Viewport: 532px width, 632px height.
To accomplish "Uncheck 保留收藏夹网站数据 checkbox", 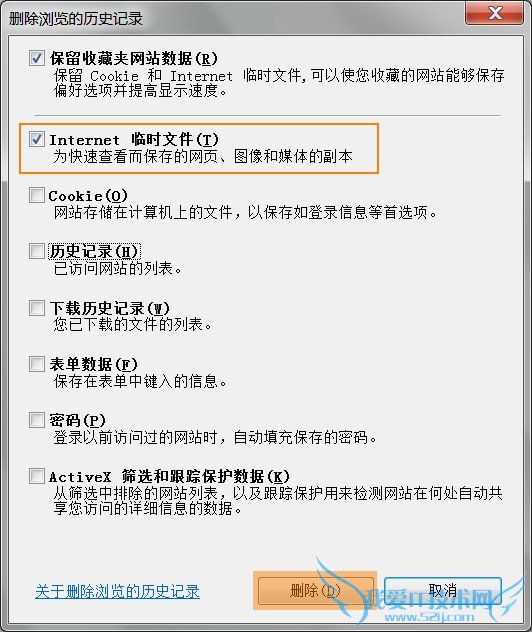I will coord(37,58).
